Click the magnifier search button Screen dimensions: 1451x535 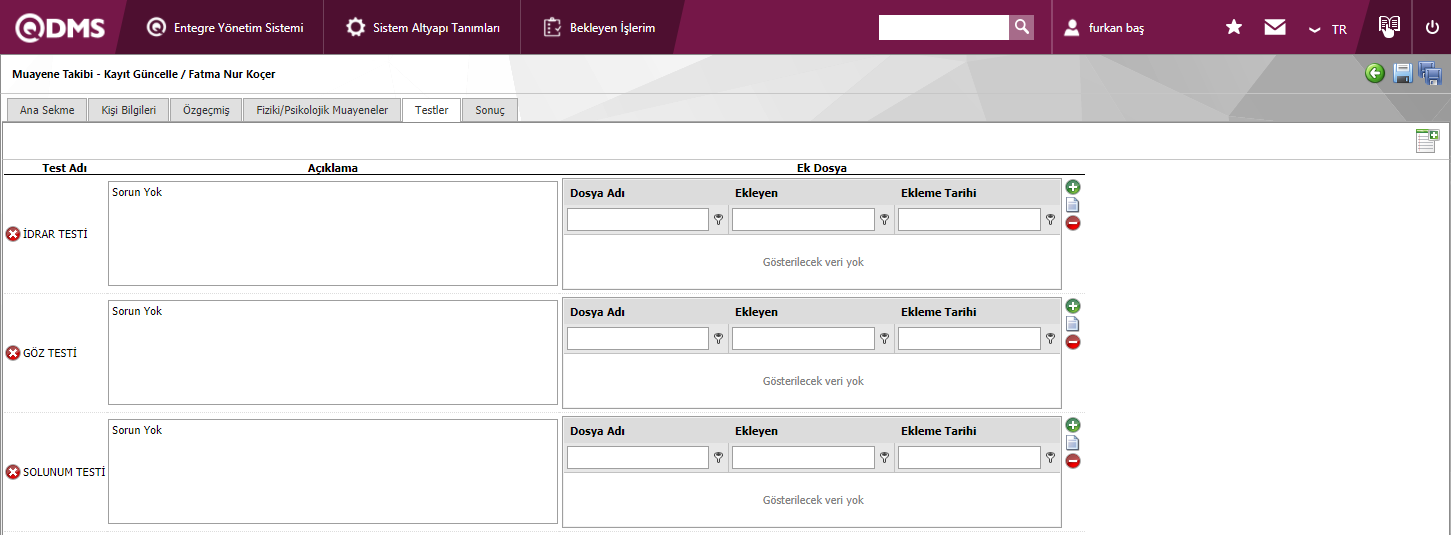pos(1021,27)
